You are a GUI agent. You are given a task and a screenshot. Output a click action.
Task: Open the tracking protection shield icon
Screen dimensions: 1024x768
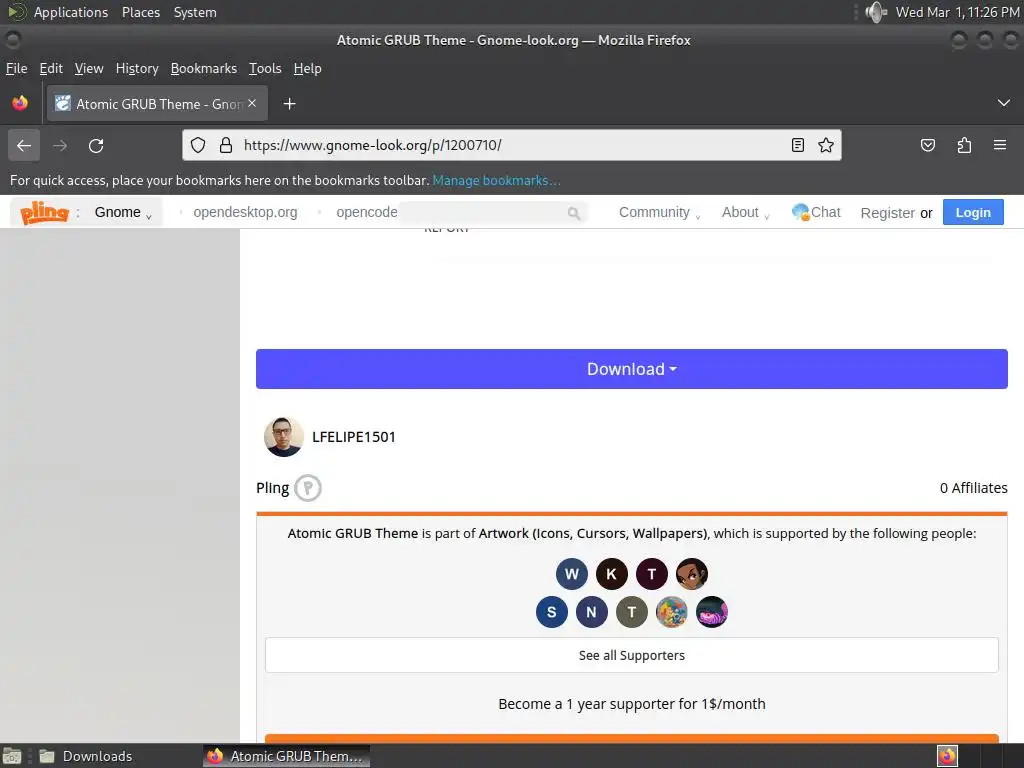[198, 145]
